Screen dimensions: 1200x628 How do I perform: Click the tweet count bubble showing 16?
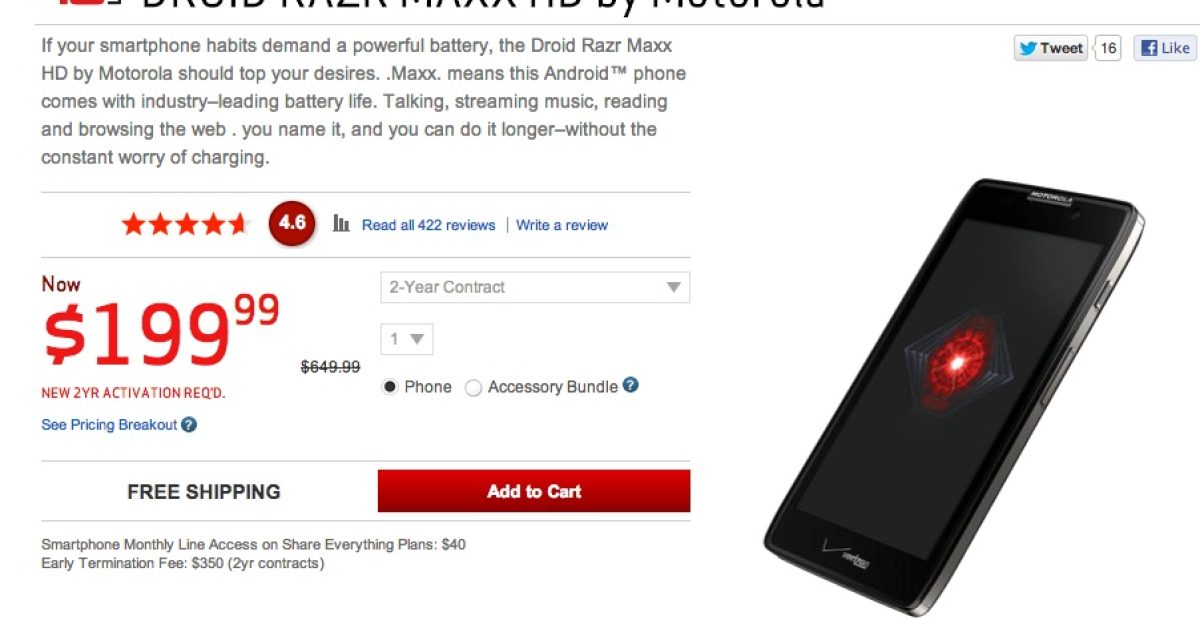tap(1108, 47)
